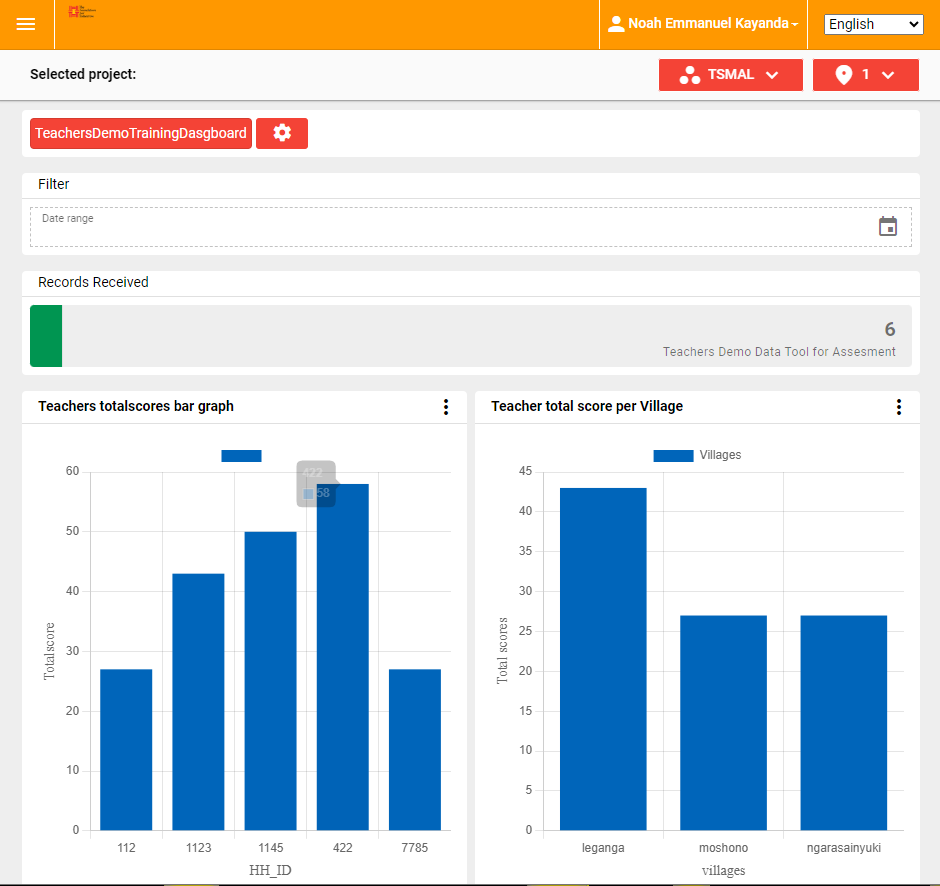Viewport: 940px width, 886px height.
Task: Click 'Teachers Demo Data Tool for Assesment' label
Action: pyautogui.click(x=779, y=352)
